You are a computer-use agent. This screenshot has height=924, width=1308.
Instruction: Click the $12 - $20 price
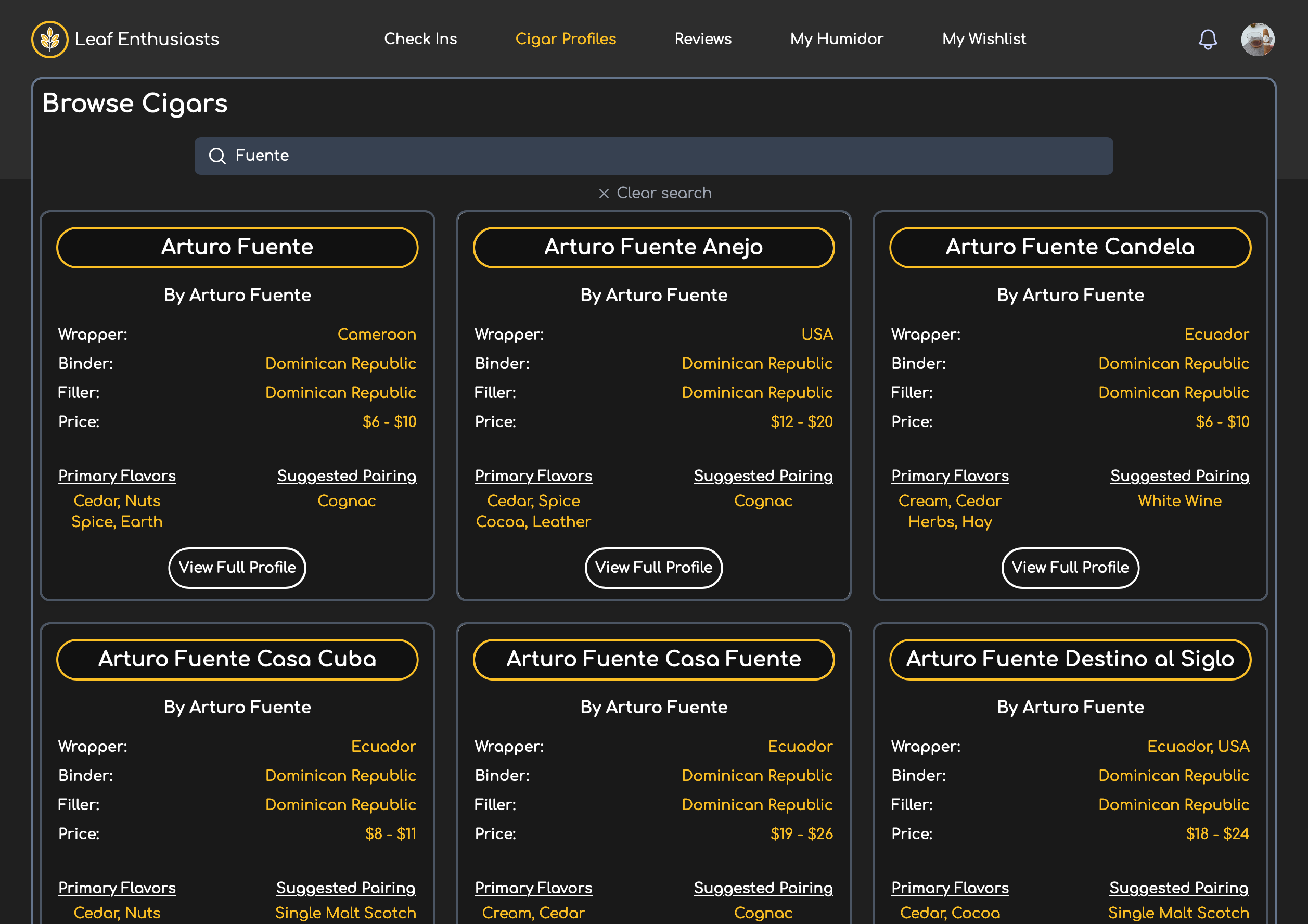(x=802, y=421)
